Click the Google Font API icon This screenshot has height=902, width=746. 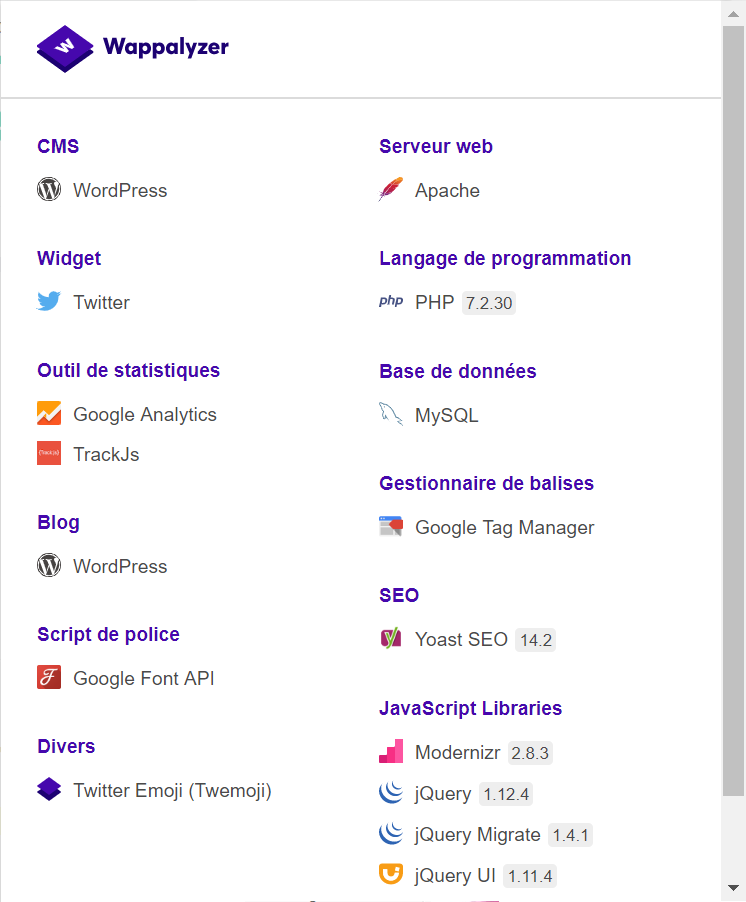coord(49,678)
